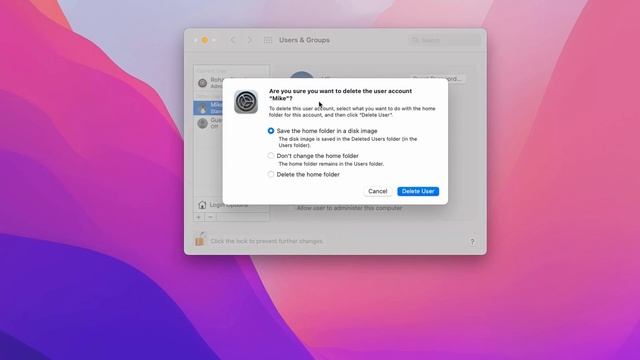The height and width of the screenshot is (360, 640).
Task: Click the plus button to add a user
Action: pyautogui.click(x=199, y=217)
